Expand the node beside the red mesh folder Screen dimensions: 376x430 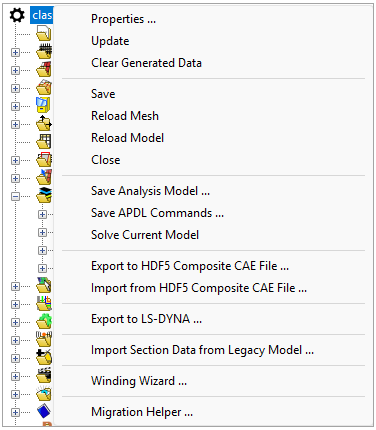15,71
